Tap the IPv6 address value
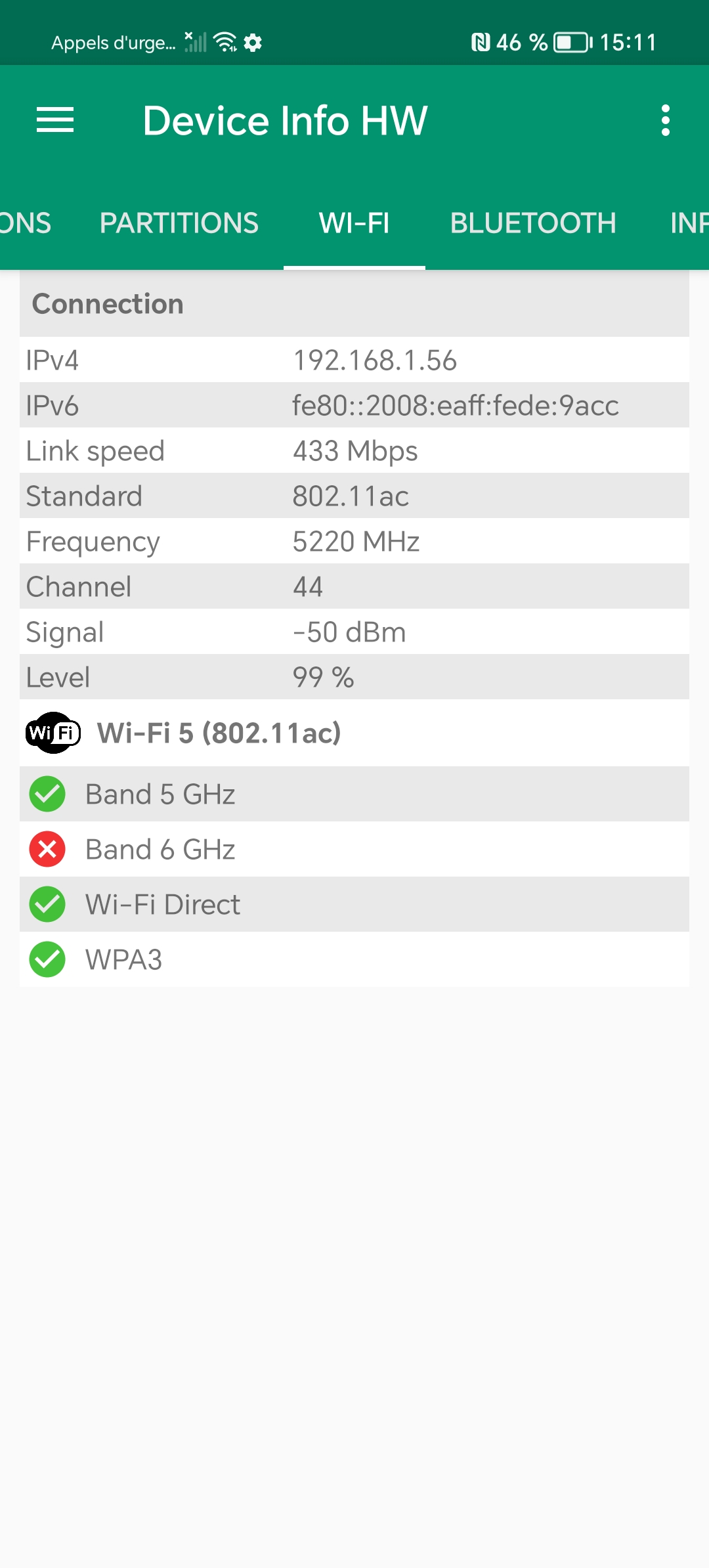The width and height of the screenshot is (709, 1568). pos(455,405)
